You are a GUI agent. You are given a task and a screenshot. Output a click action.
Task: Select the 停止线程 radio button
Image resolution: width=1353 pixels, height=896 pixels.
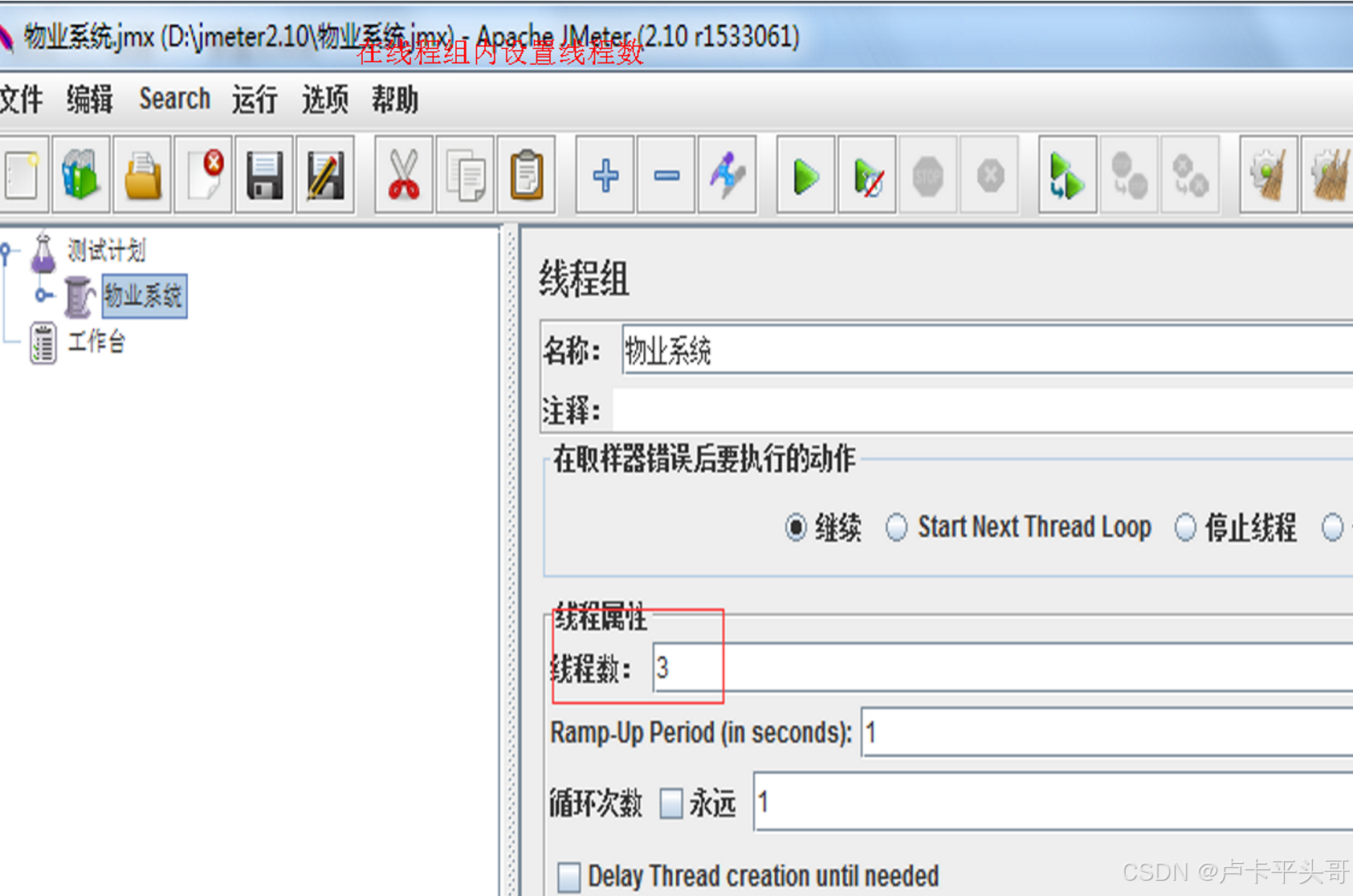click(1185, 527)
